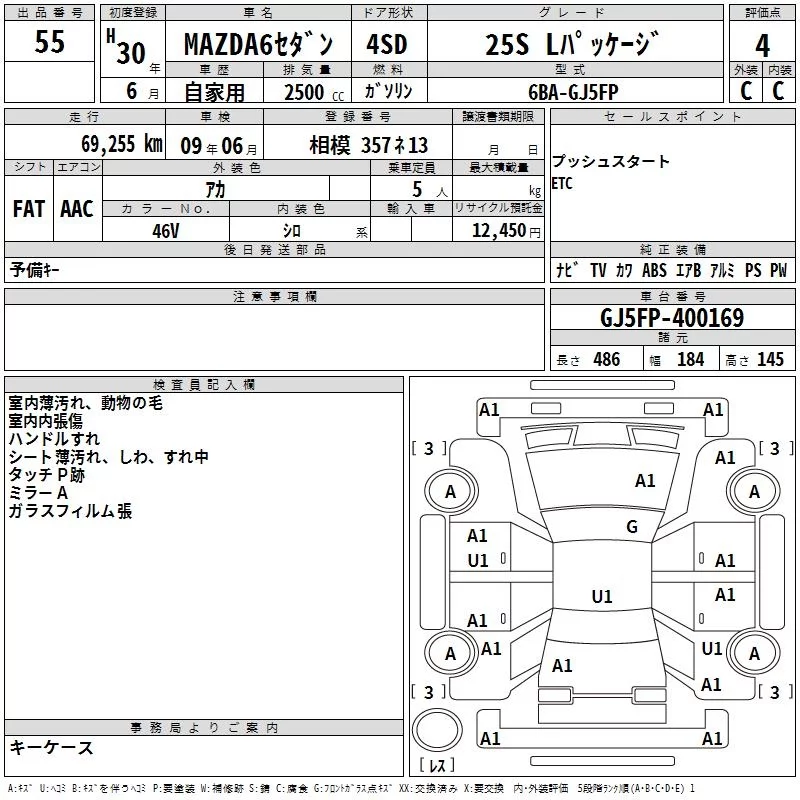800x800 pixels.
Task: Select the ABS equipment code
Action: pyautogui.click(x=654, y=270)
